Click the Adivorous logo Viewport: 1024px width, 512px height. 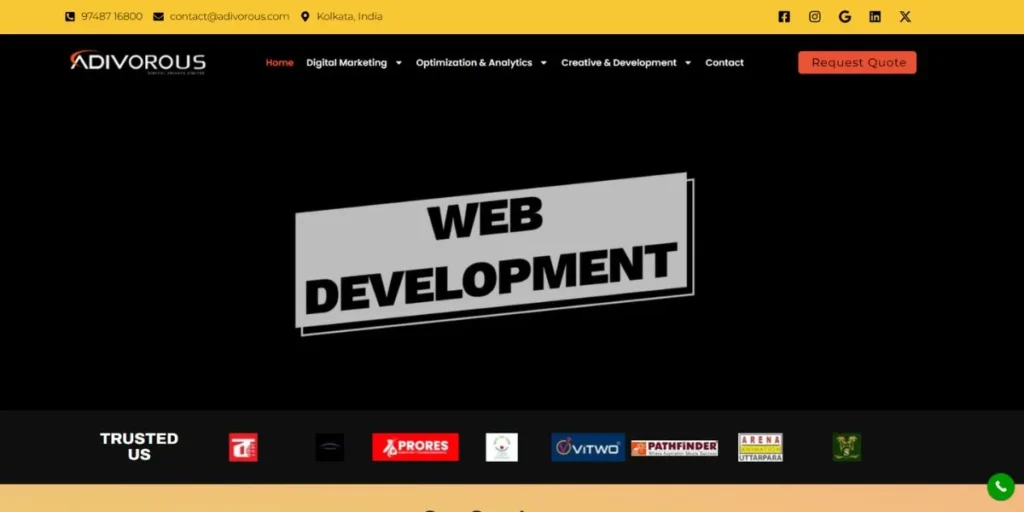click(138, 63)
